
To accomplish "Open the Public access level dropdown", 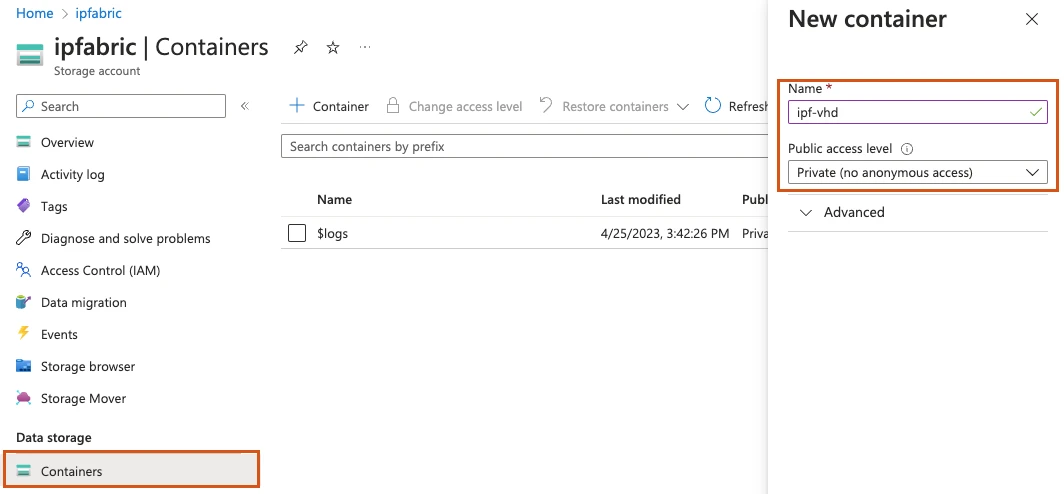I will tap(917, 173).
